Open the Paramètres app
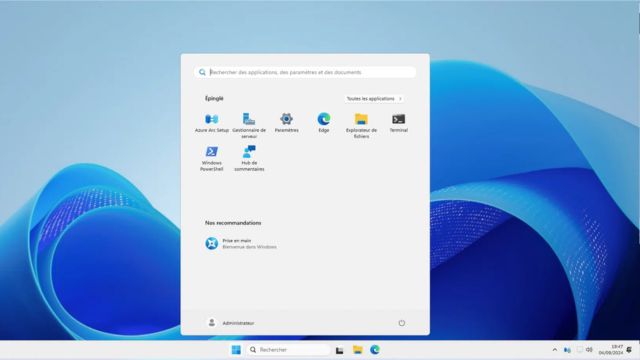The image size is (640, 360). [287, 123]
